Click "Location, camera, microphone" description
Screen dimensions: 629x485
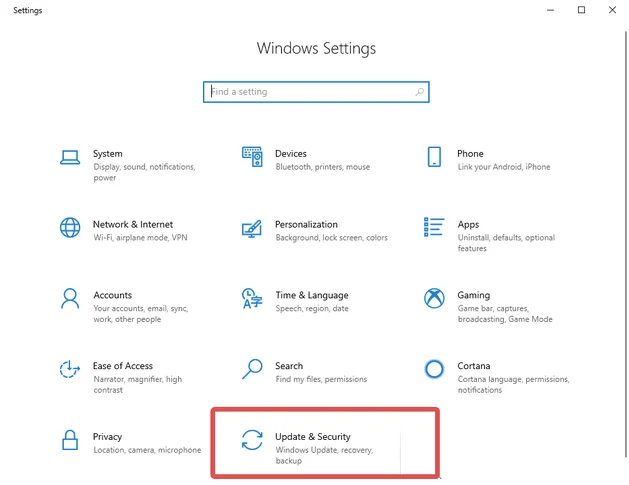(147, 450)
